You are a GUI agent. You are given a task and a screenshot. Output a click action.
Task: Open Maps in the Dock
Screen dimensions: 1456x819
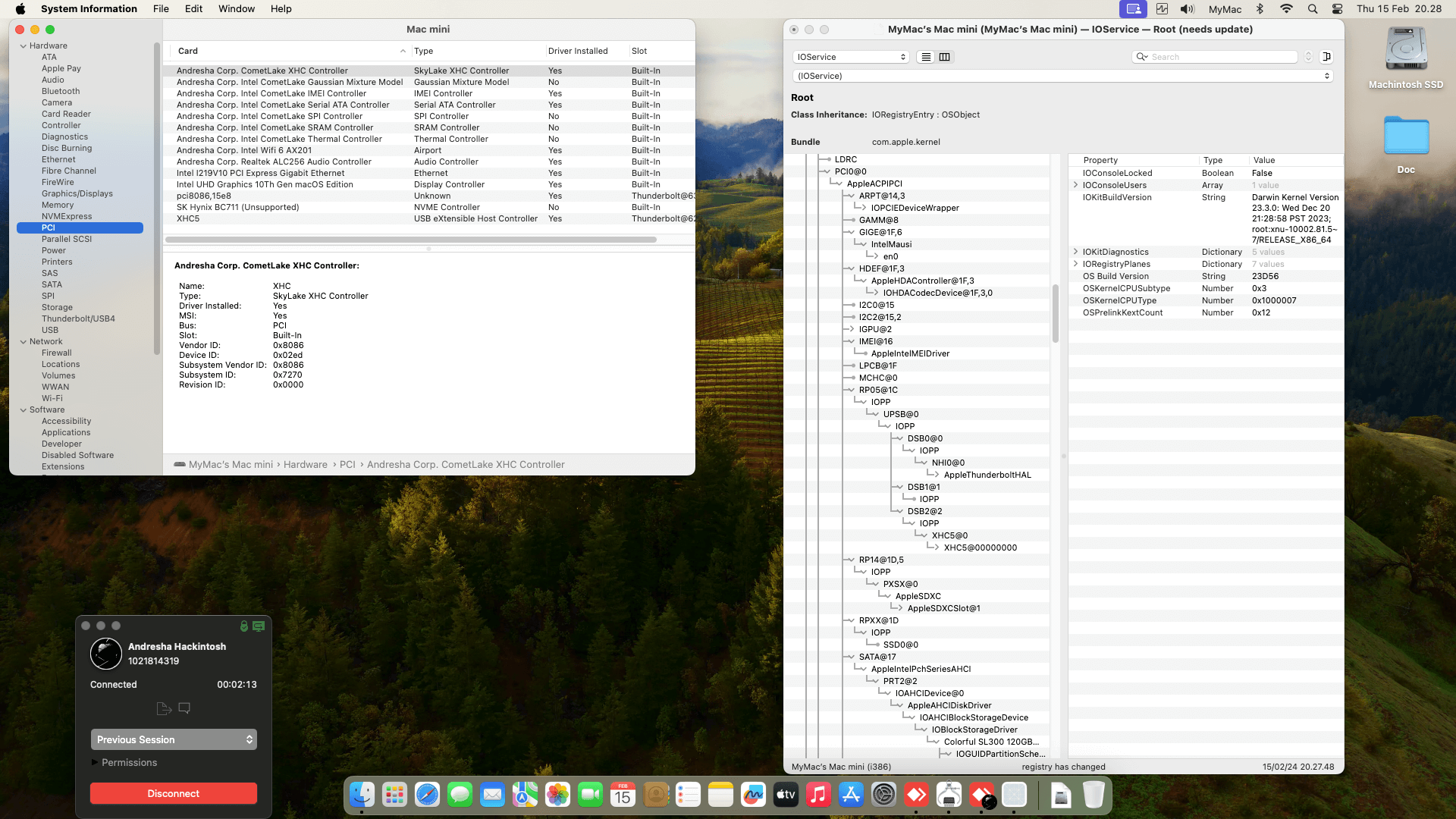point(525,795)
